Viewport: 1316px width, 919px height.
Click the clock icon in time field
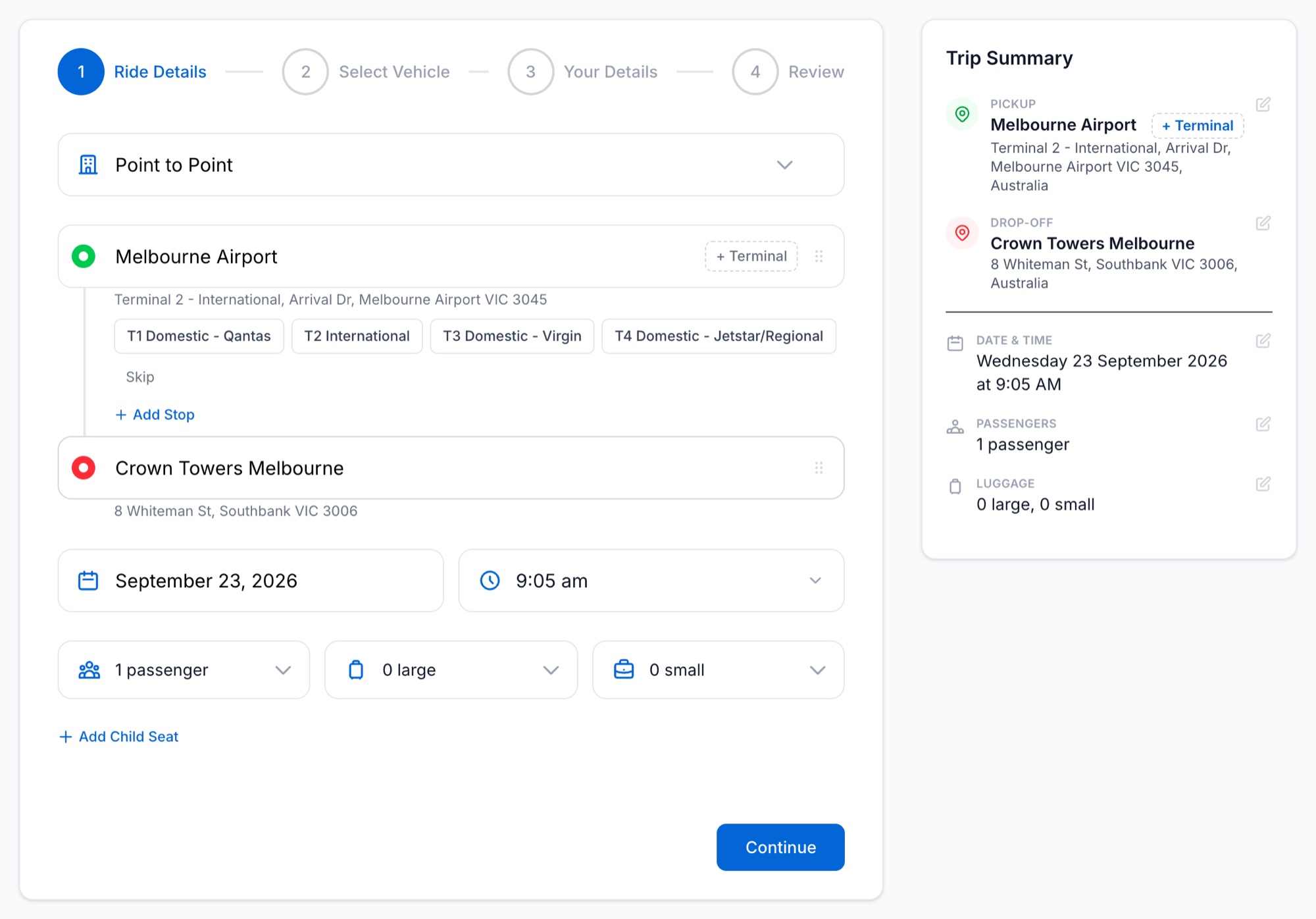490,581
